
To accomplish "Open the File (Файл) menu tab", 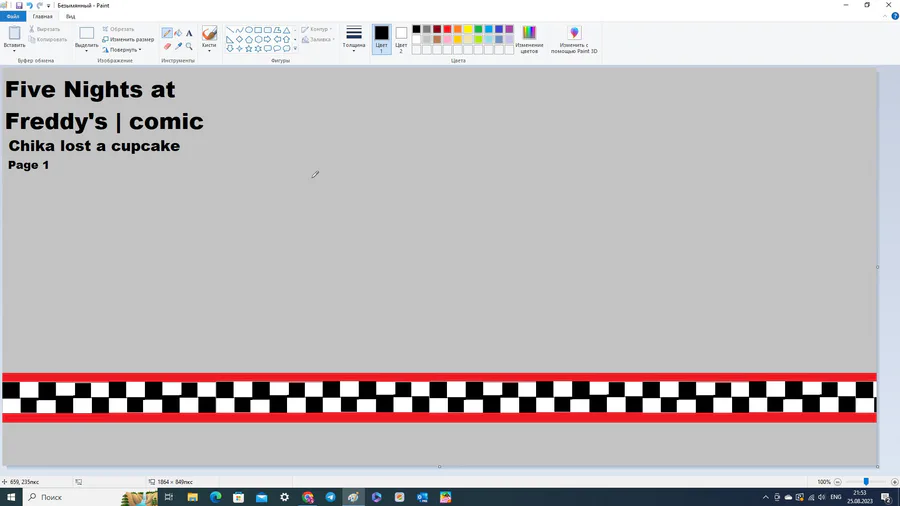I will 13,17.
